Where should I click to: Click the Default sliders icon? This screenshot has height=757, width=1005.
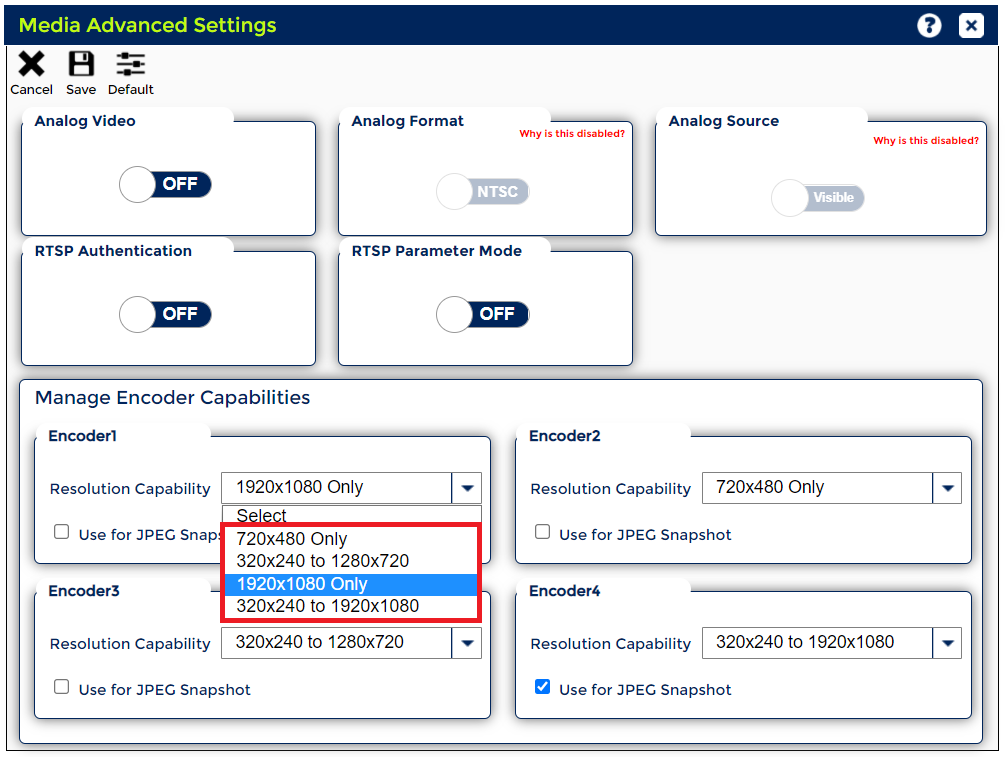tap(130, 64)
